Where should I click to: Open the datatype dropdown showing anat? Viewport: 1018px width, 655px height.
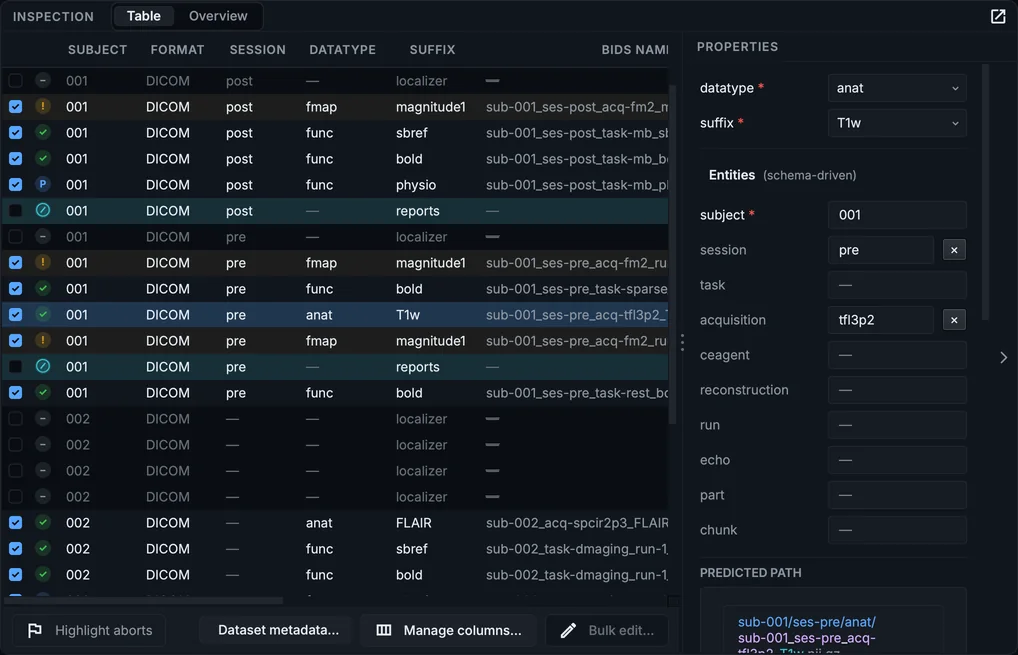[x=897, y=88]
